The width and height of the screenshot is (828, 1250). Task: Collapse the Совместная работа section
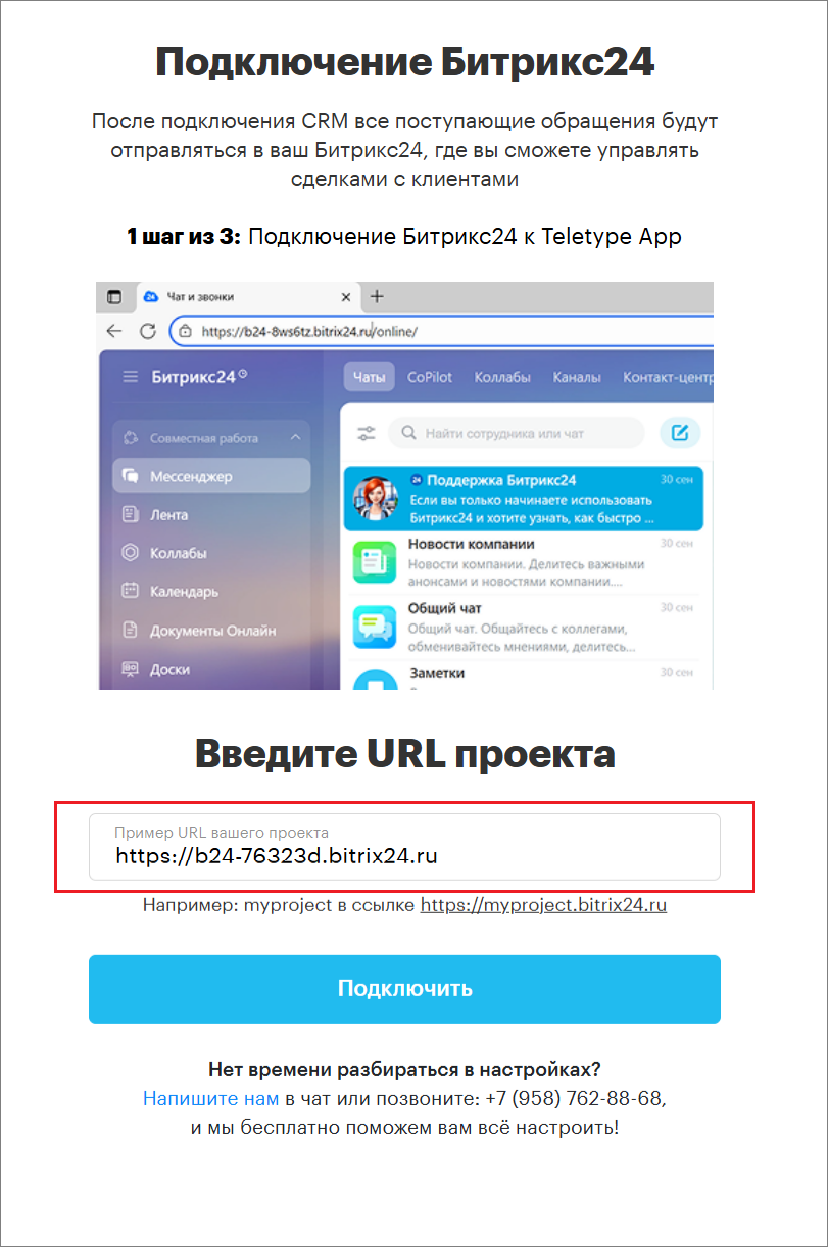[295, 438]
